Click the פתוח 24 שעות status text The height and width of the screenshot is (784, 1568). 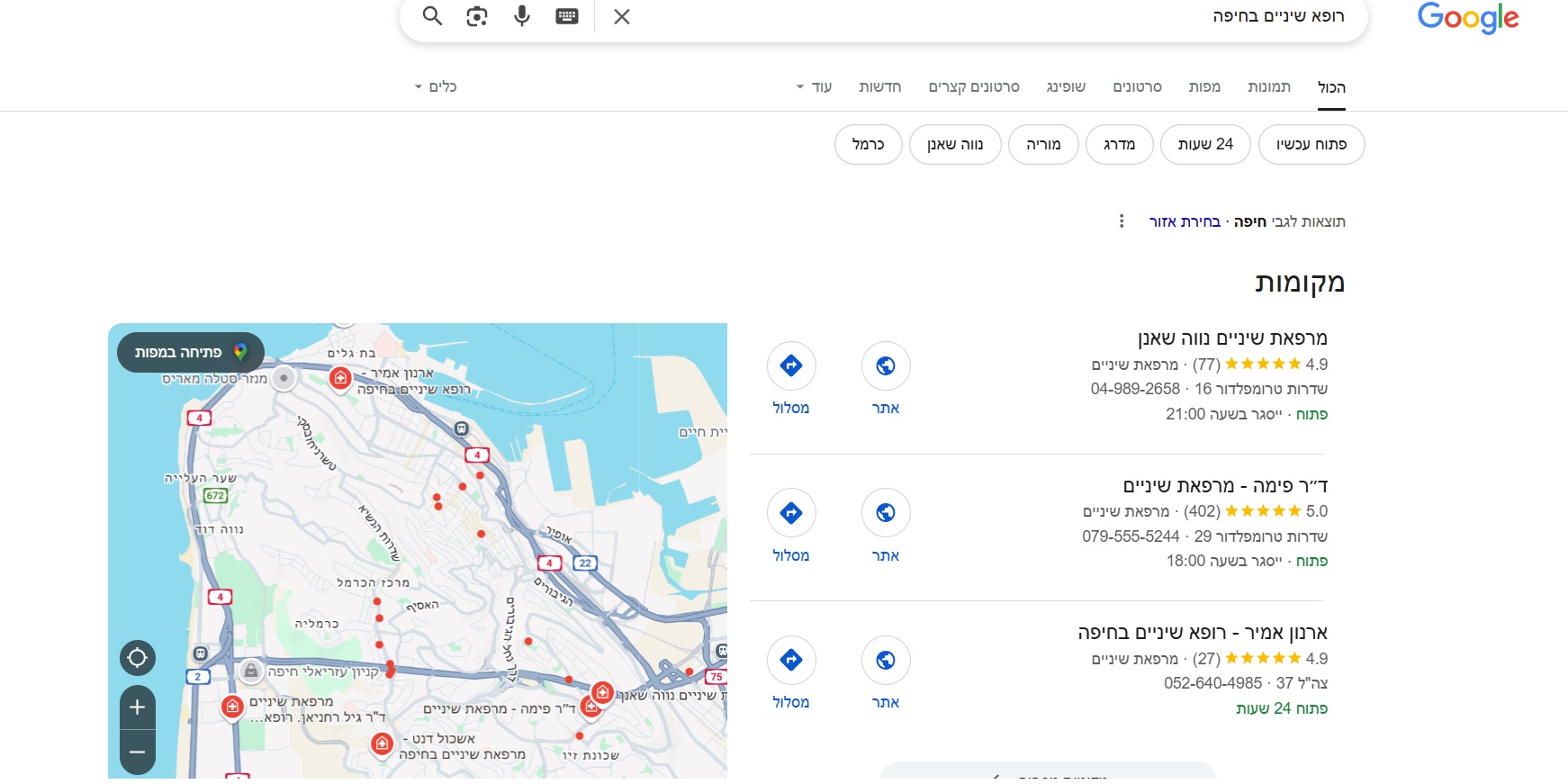(1282, 708)
